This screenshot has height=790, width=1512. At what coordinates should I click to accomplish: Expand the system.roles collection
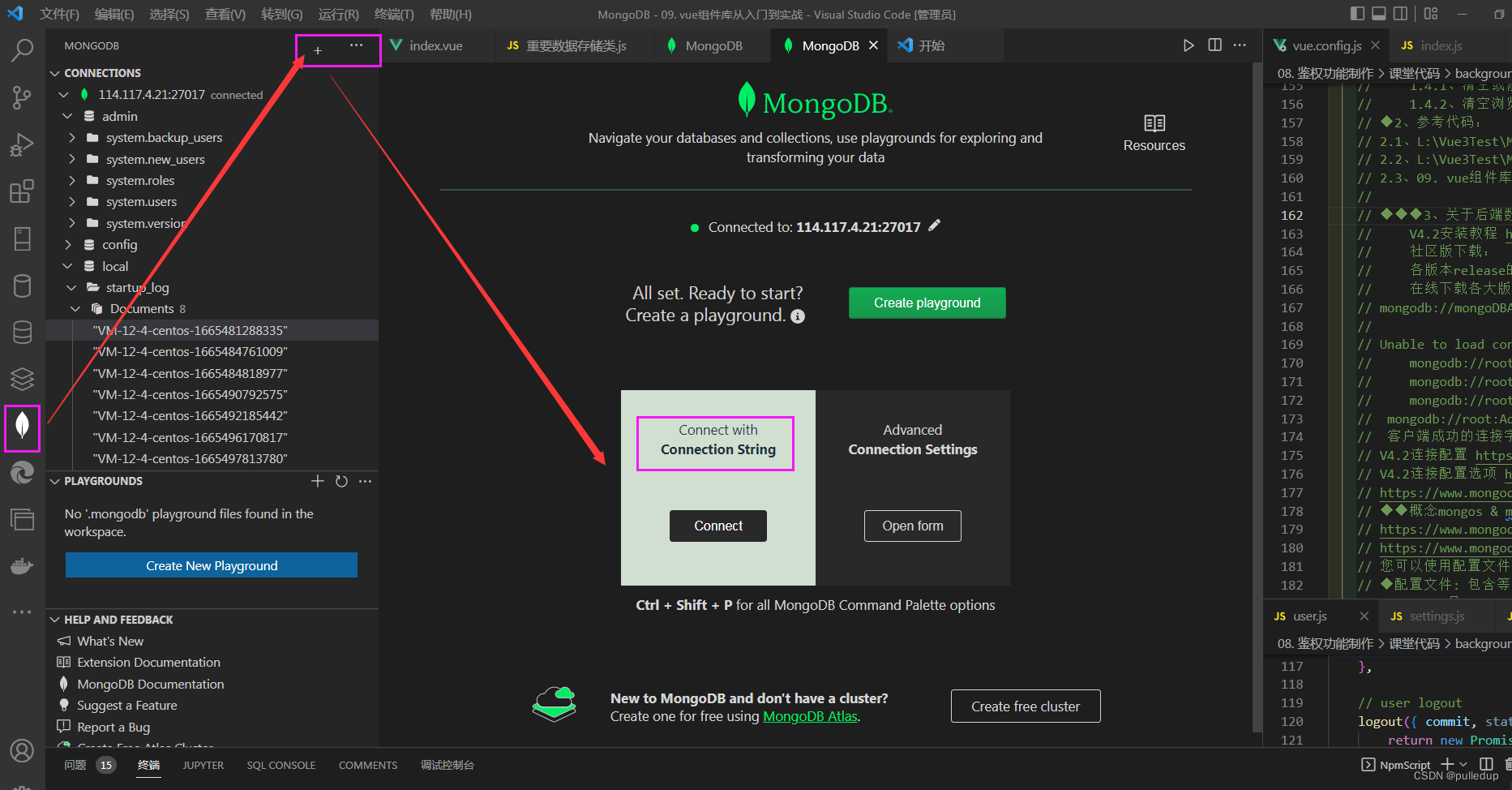coord(72,180)
